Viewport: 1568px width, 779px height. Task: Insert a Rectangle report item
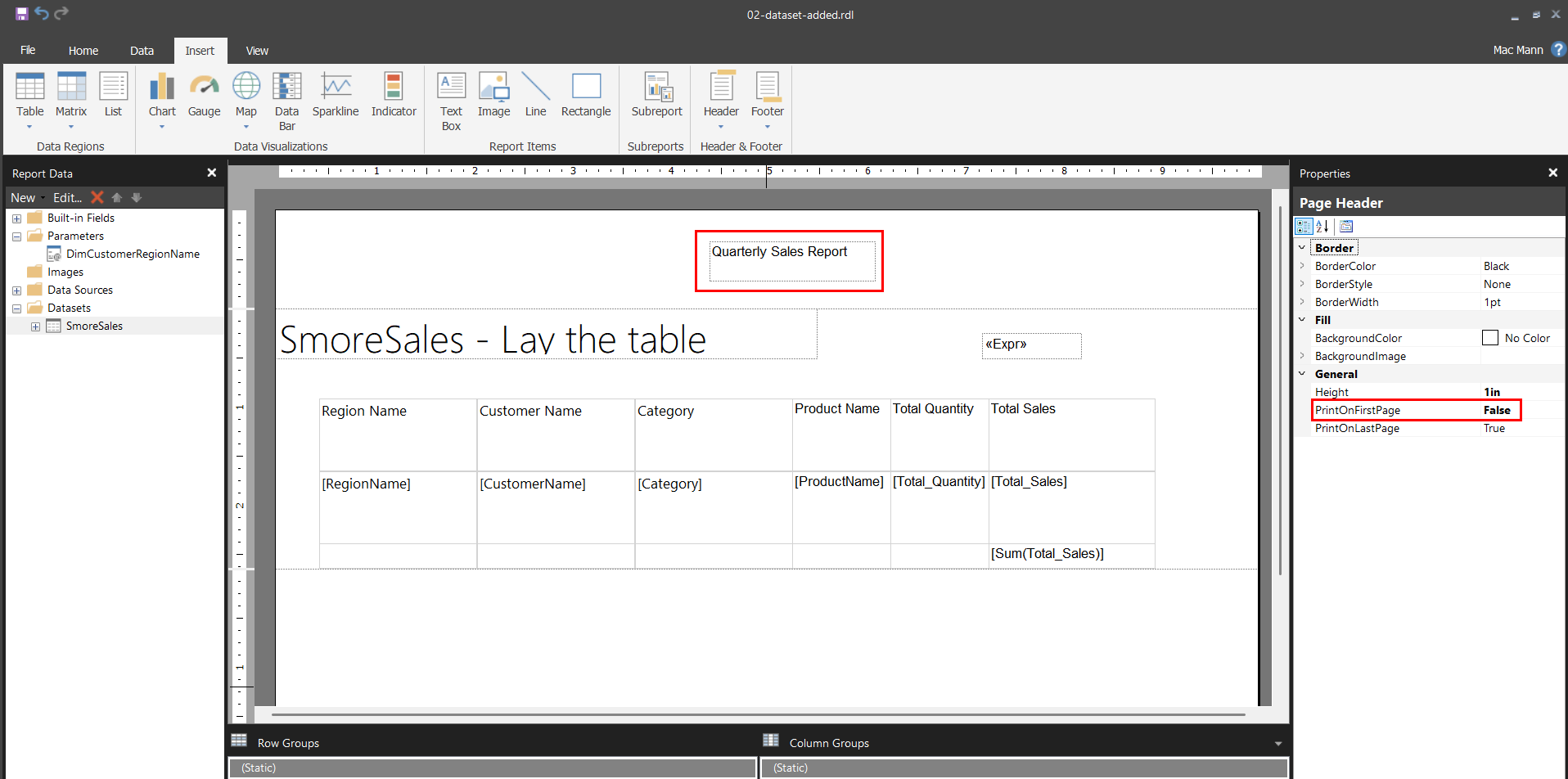(x=586, y=95)
